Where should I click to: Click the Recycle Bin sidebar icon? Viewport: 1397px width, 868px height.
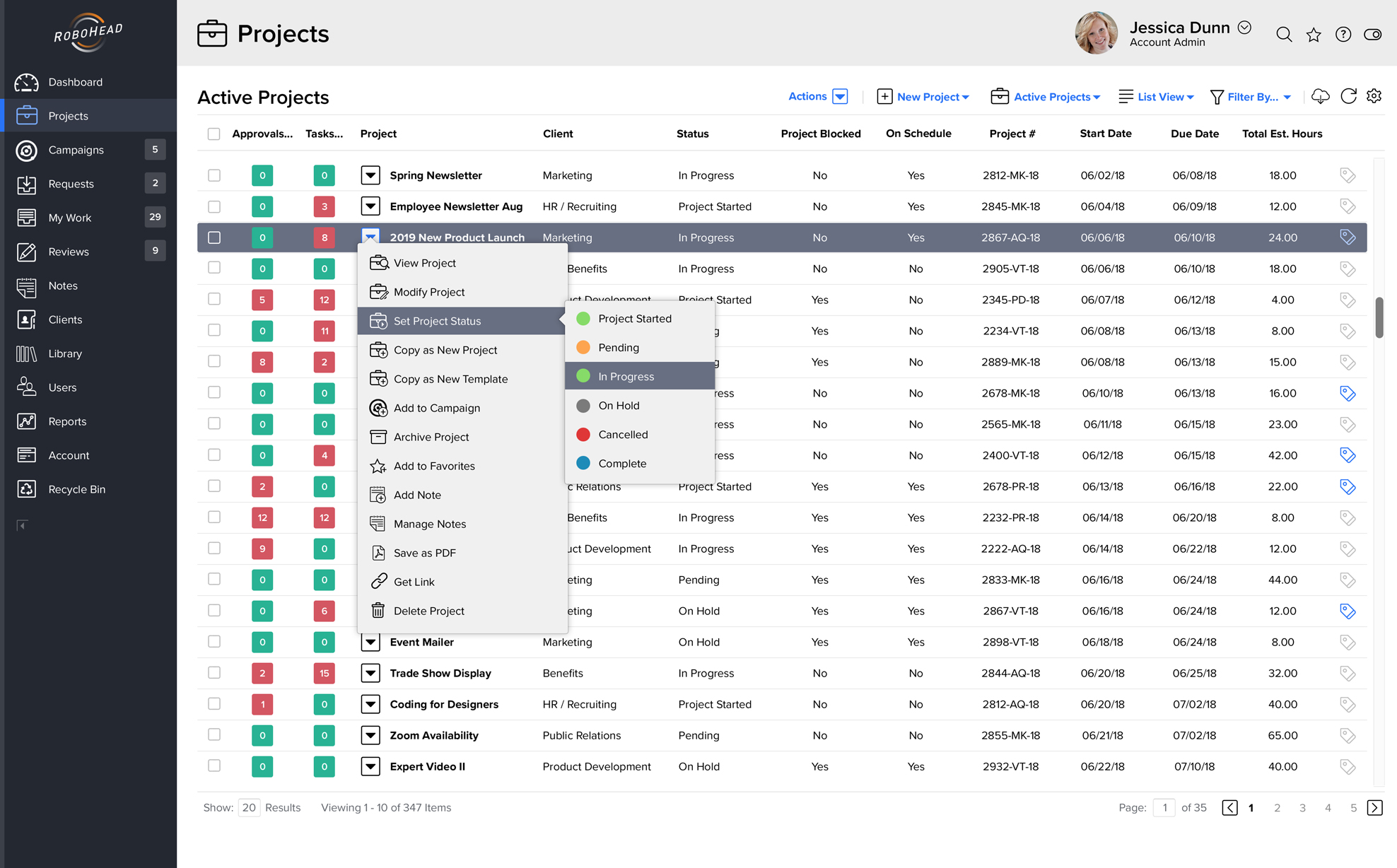pos(27,489)
